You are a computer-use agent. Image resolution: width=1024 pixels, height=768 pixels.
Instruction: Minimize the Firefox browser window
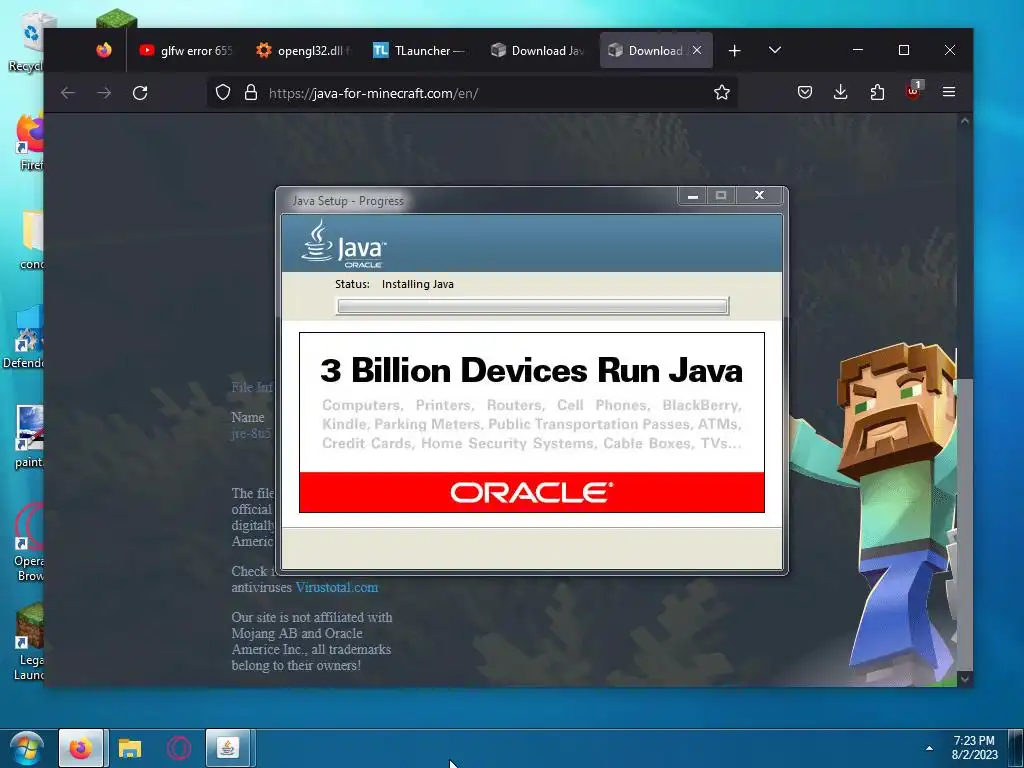pos(858,50)
